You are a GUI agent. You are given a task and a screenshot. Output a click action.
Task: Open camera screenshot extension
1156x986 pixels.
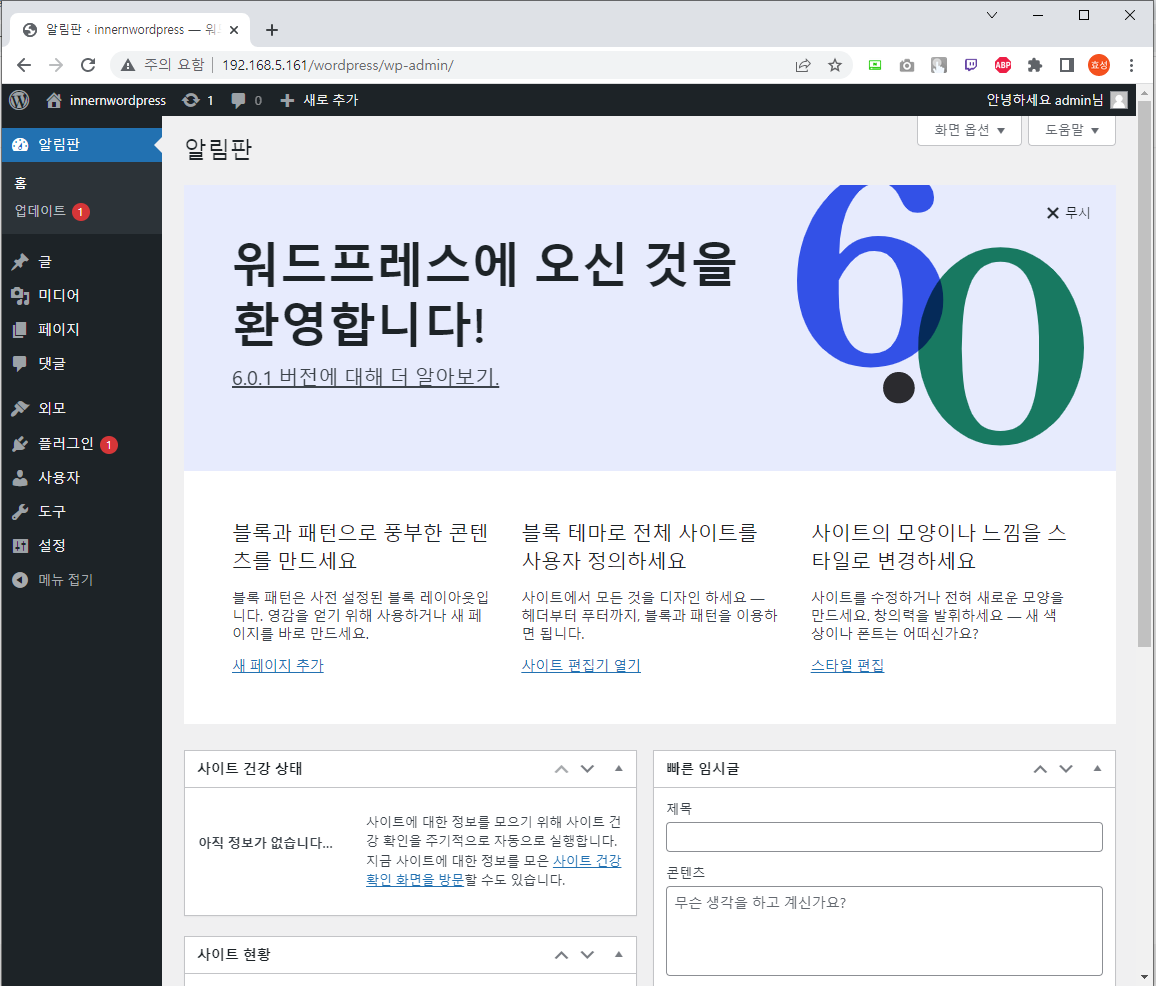(907, 65)
